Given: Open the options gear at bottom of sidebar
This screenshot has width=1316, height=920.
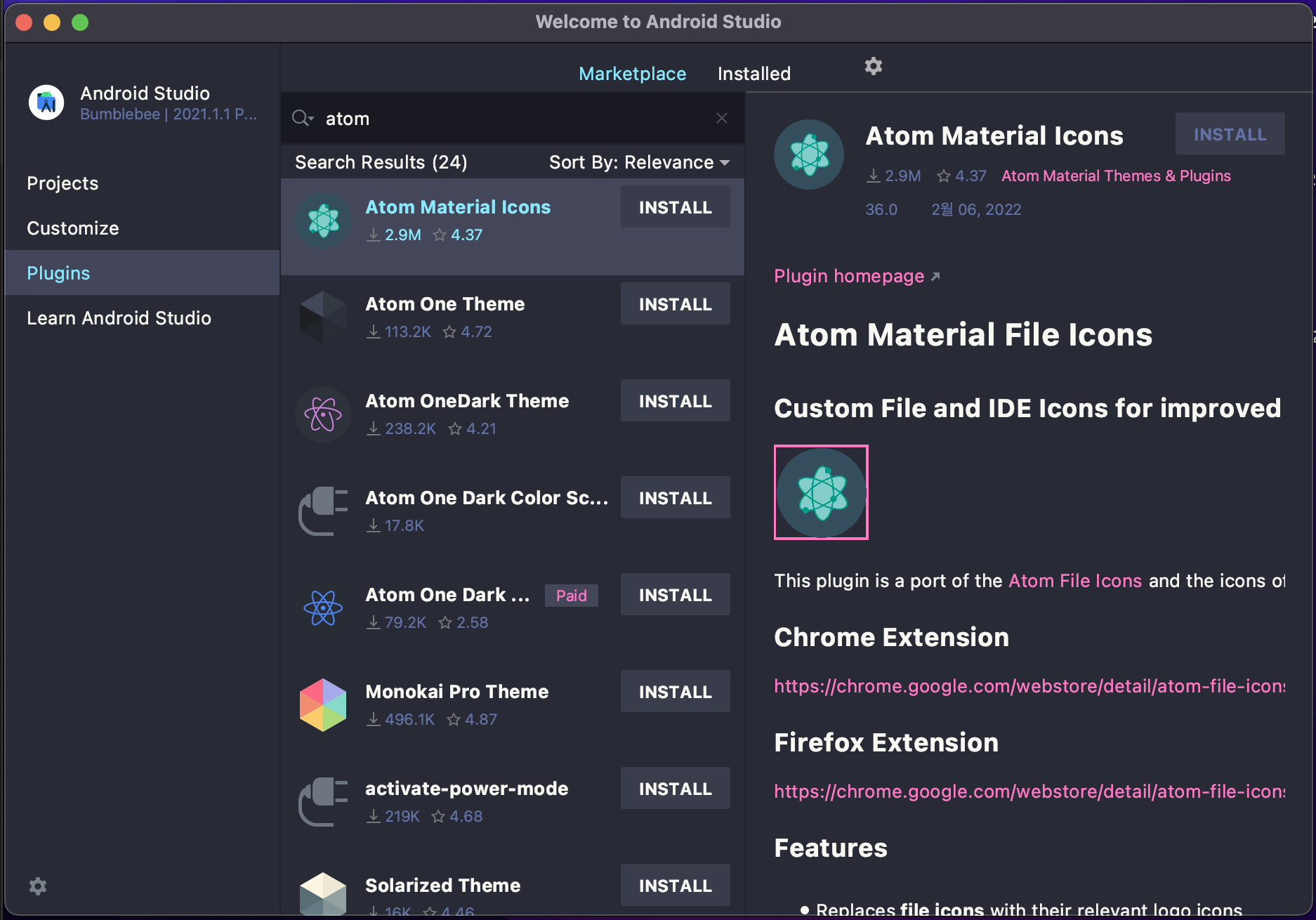Looking at the screenshot, I should (x=38, y=886).
